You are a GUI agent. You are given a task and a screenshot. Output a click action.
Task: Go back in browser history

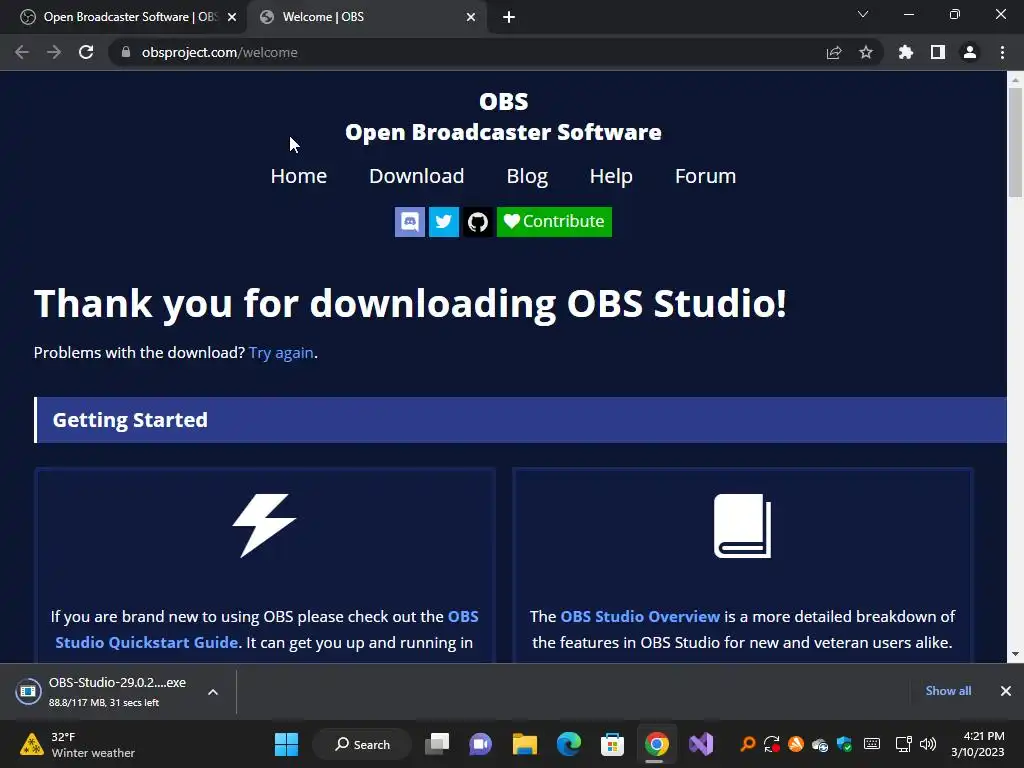click(x=22, y=52)
